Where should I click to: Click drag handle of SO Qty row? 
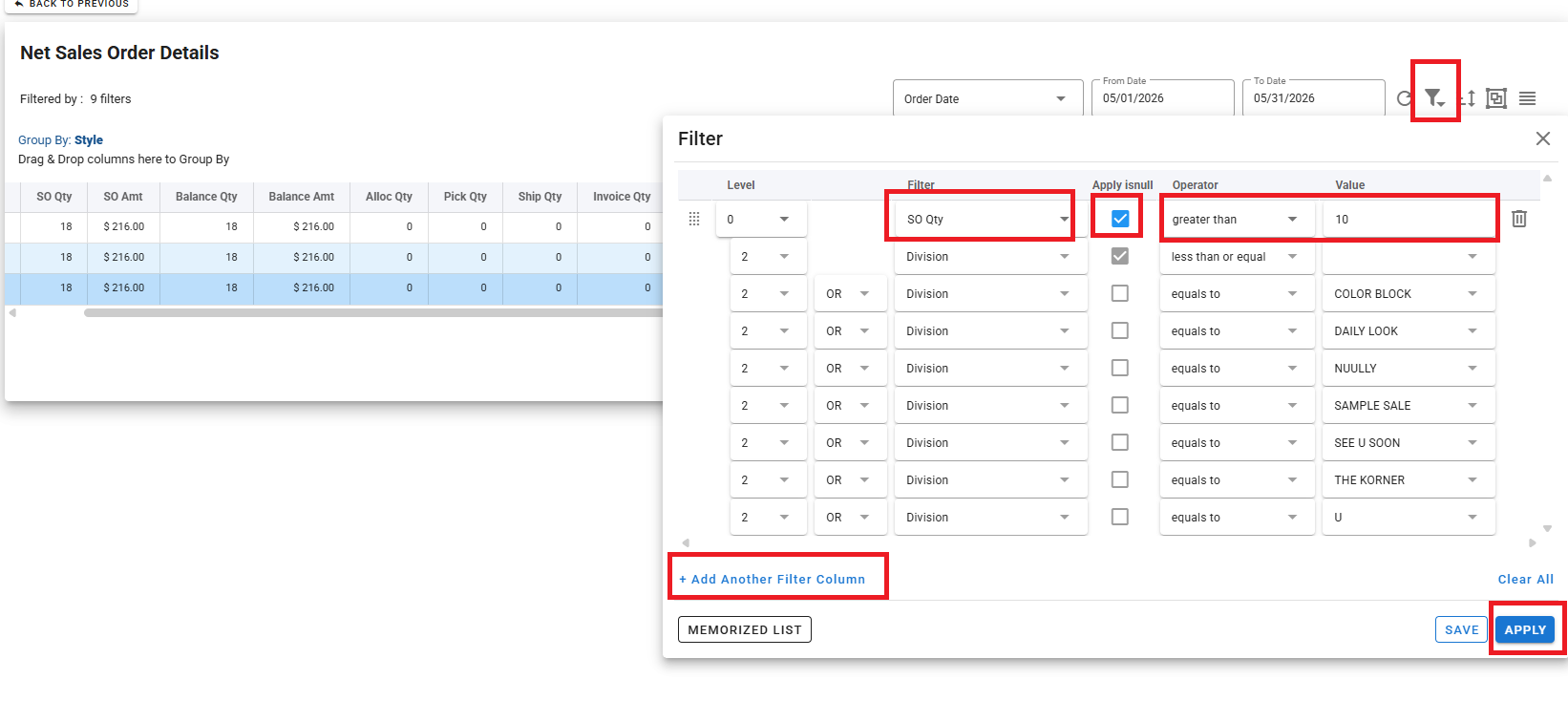(694, 219)
